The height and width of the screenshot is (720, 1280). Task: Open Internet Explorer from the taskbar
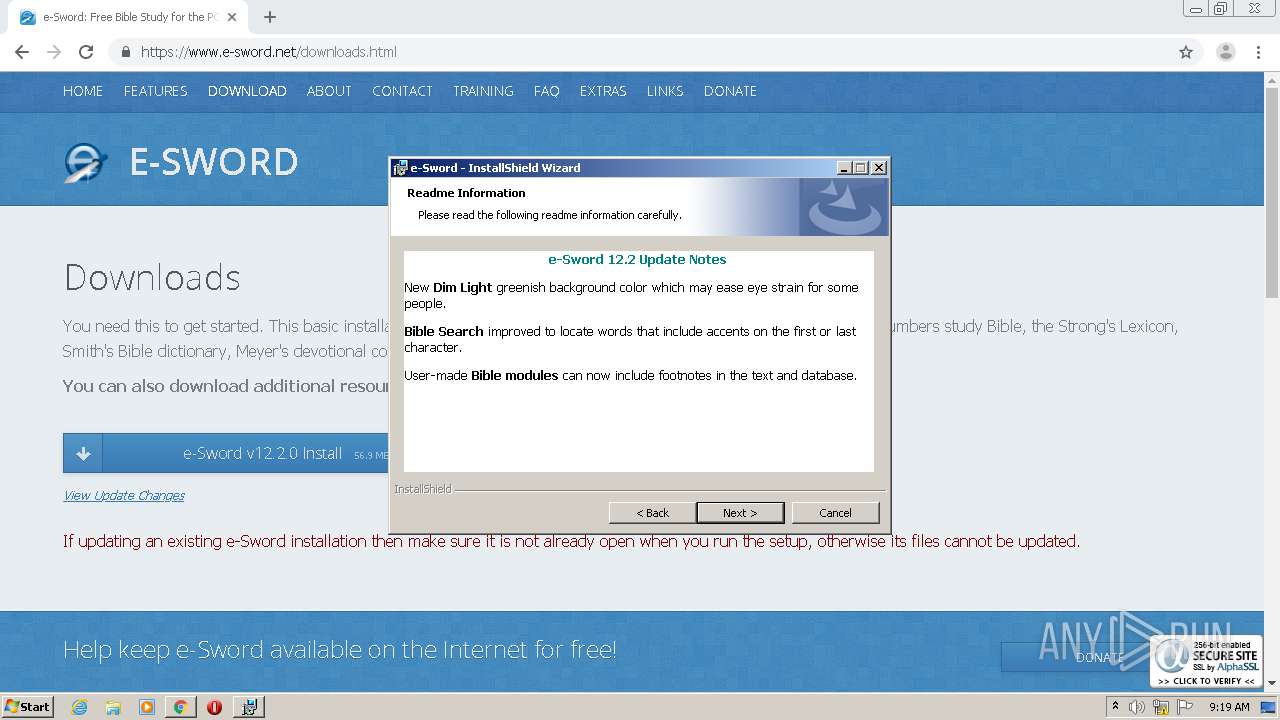coord(80,707)
